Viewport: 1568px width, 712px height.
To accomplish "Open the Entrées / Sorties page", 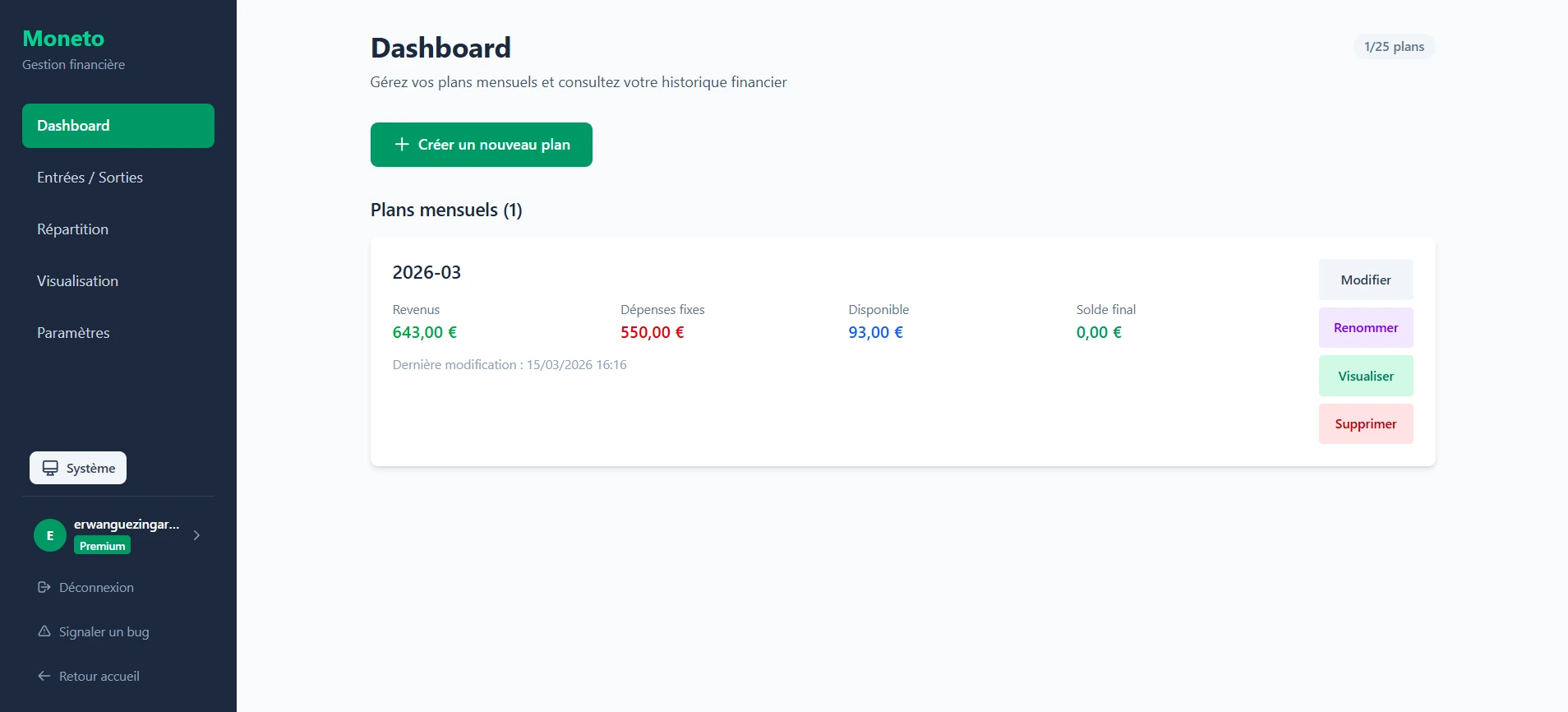I will coord(90,178).
